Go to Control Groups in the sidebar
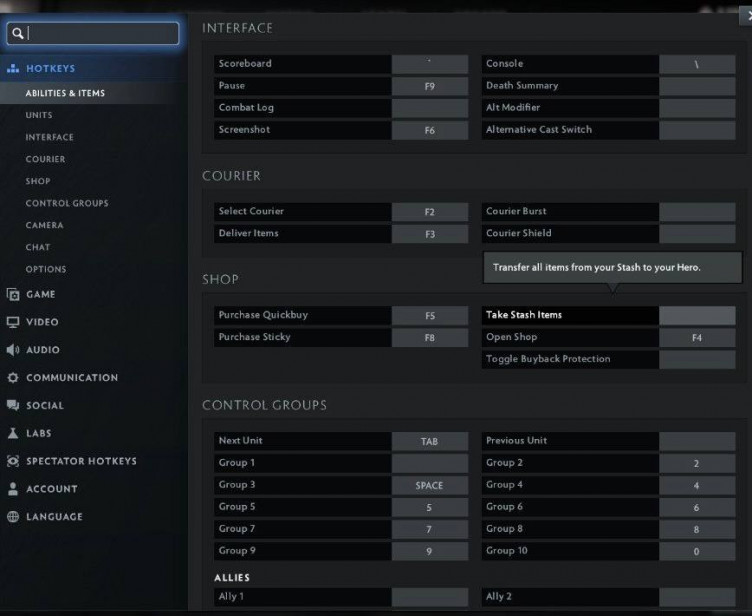Screen dimensions: 752x616 point(67,203)
